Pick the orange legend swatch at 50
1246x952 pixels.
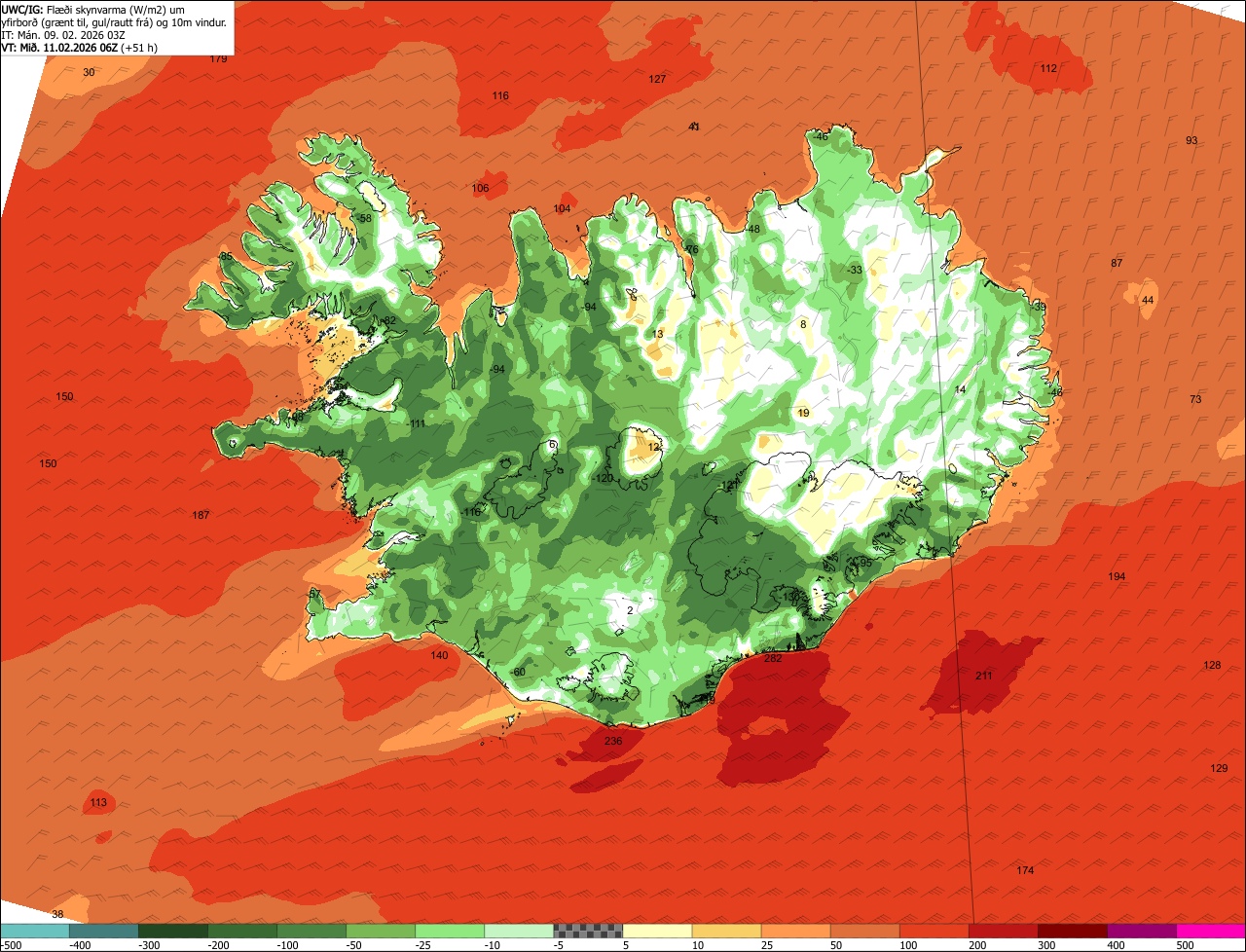click(864, 931)
